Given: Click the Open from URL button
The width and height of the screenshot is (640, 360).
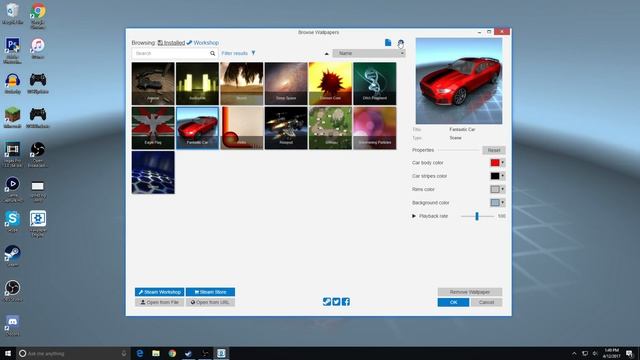Looking at the screenshot, I should (210, 302).
